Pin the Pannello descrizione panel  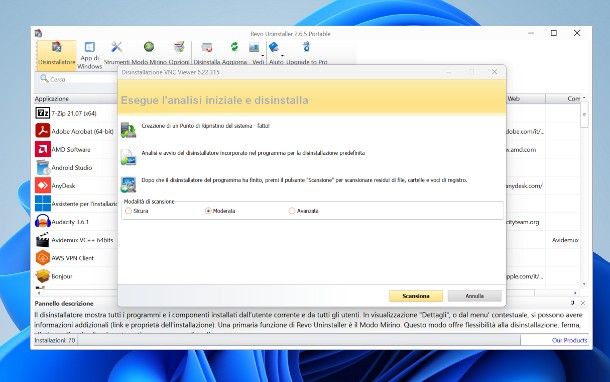pos(573,303)
